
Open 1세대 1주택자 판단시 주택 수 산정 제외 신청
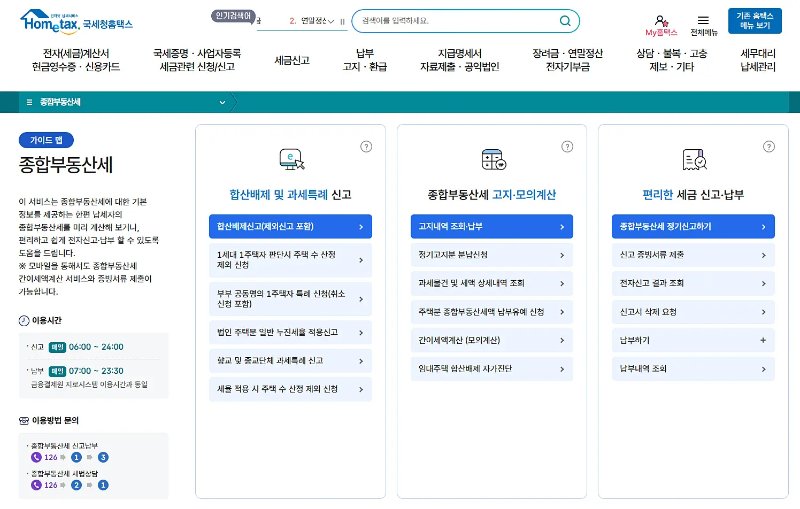(x=290, y=260)
